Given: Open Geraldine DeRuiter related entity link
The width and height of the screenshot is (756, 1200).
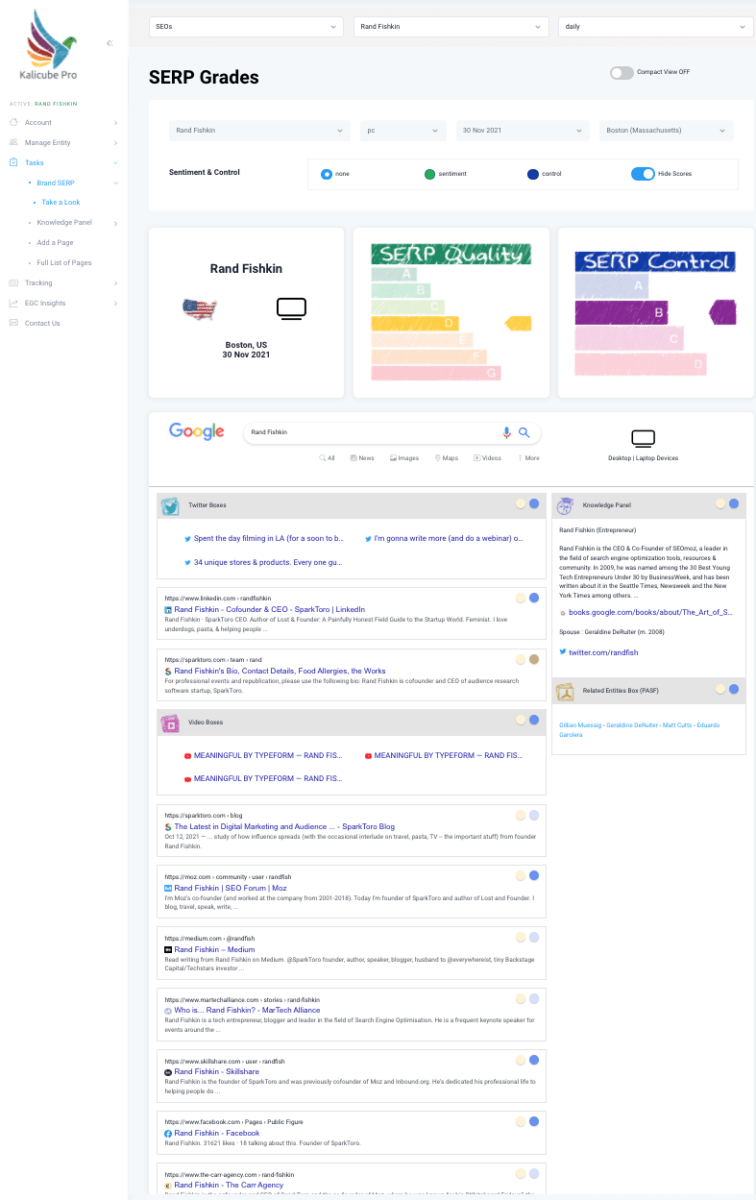Looking at the screenshot, I should pyautogui.click(x=632, y=723).
